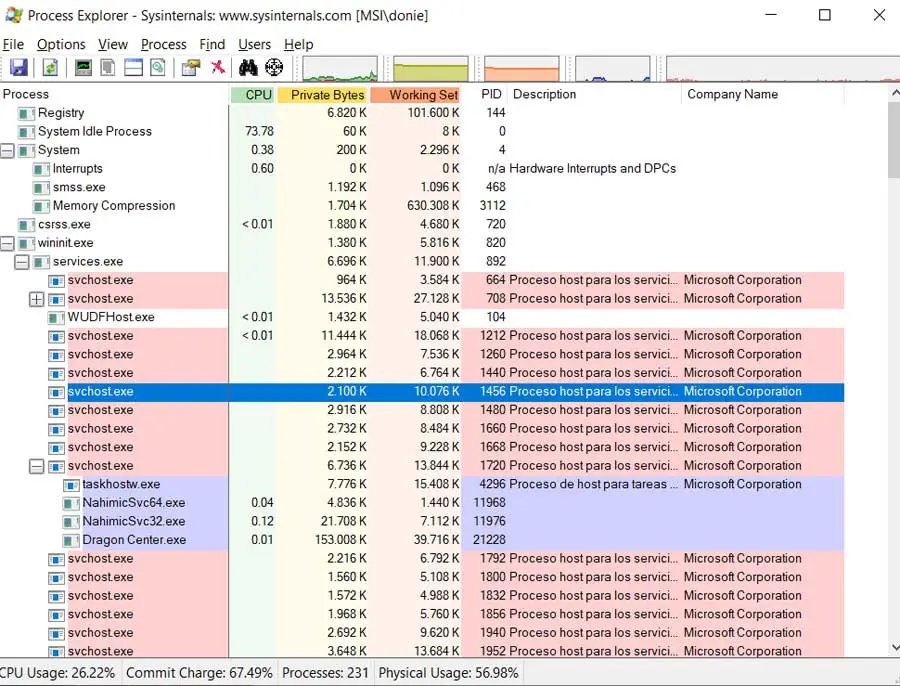Click the scrollbar up arrow
The height and width of the screenshot is (686, 900).
(894, 92)
